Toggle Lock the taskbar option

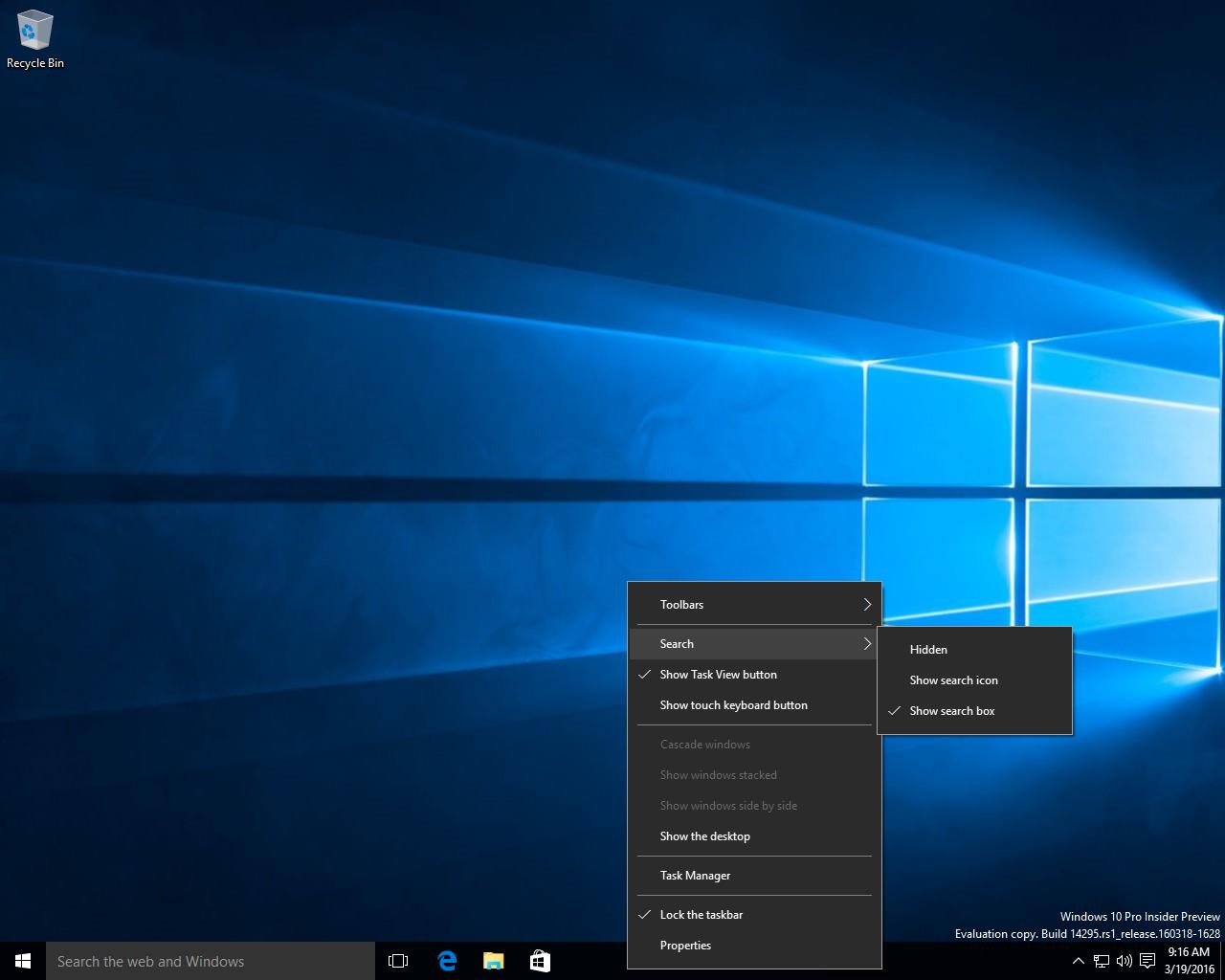(701, 915)
